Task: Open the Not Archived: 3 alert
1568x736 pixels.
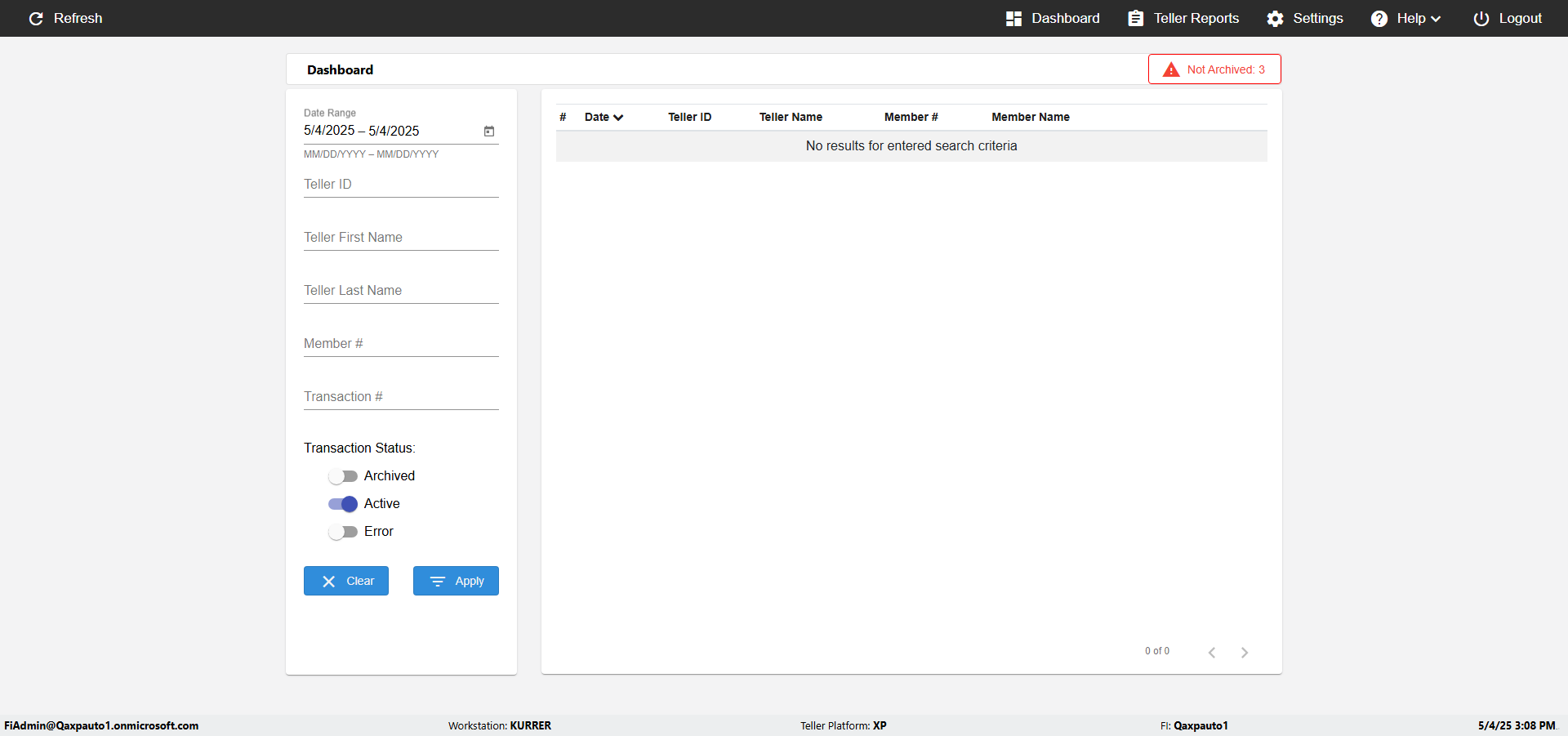Action: coord(1214,69)
